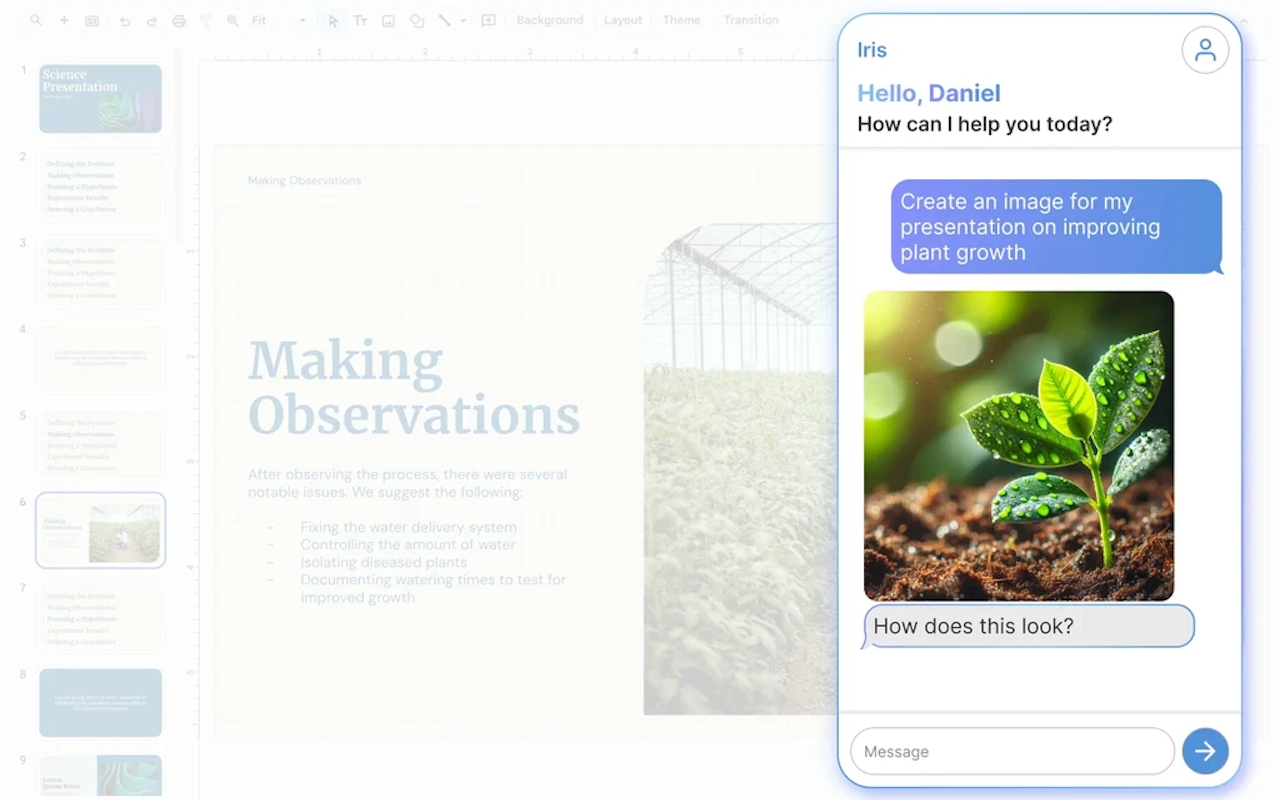Click the 'How does this look?' message
The height and width of the screenshot is (800, 1280).
point(1028,626)
